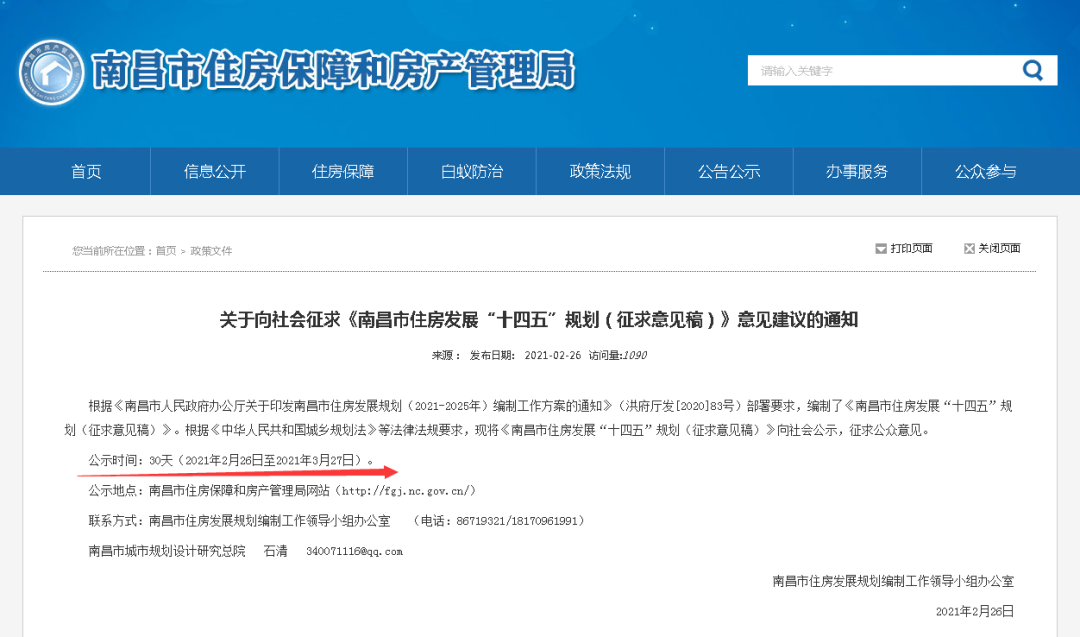This screenshot has height=637, width=1080.
Task: Click the signature 南昌市住房发展规划编制工作领导小组办公室 at bottom right
Action: click(893, 581)
